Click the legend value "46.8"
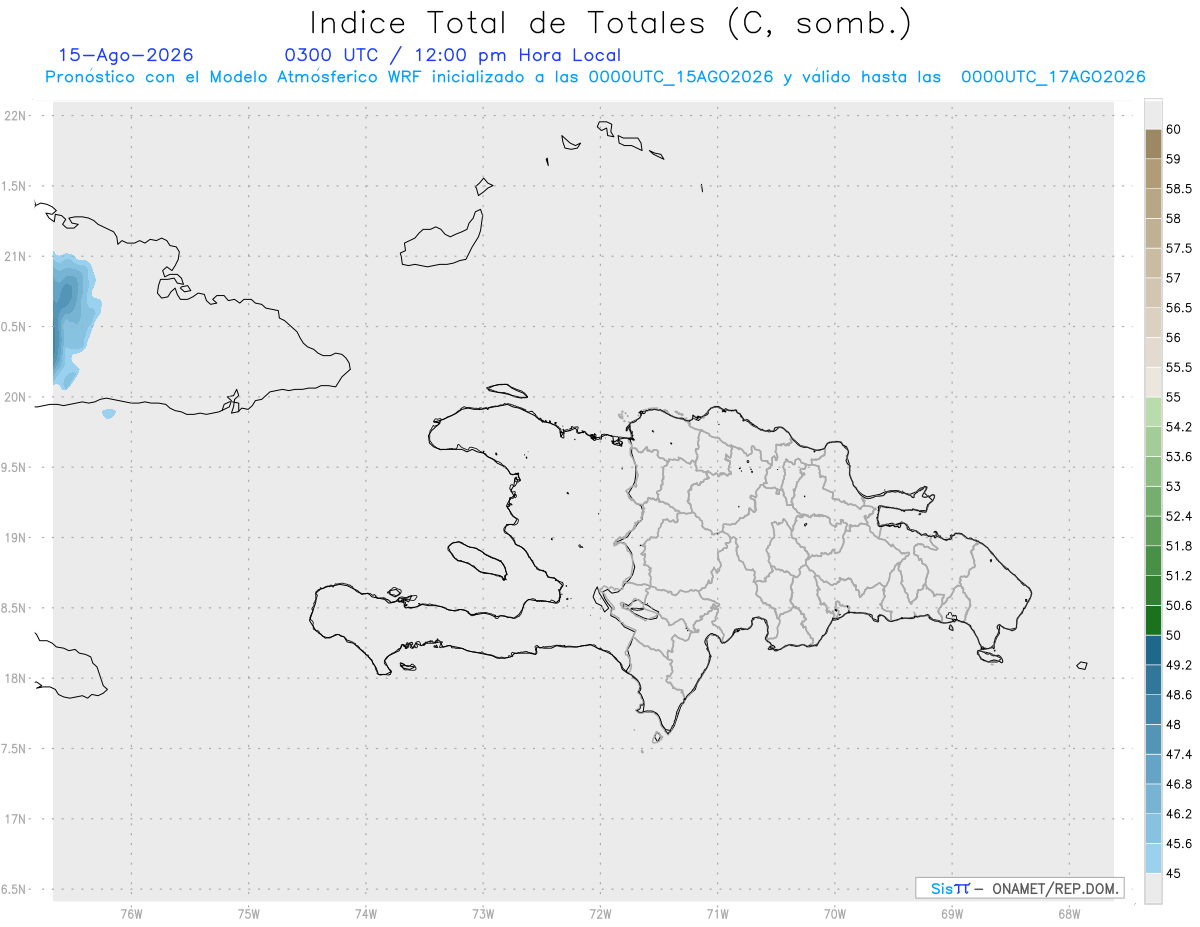The width and height of the screenshot is (1200, 927). pos(1178,784)
